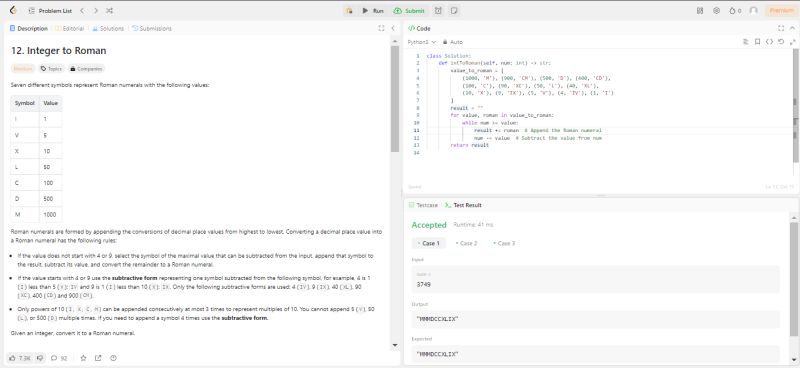This screenshot has height=368, width=800.
Task: Go to the previous problem arrow
Action: [x=83, y=10]
